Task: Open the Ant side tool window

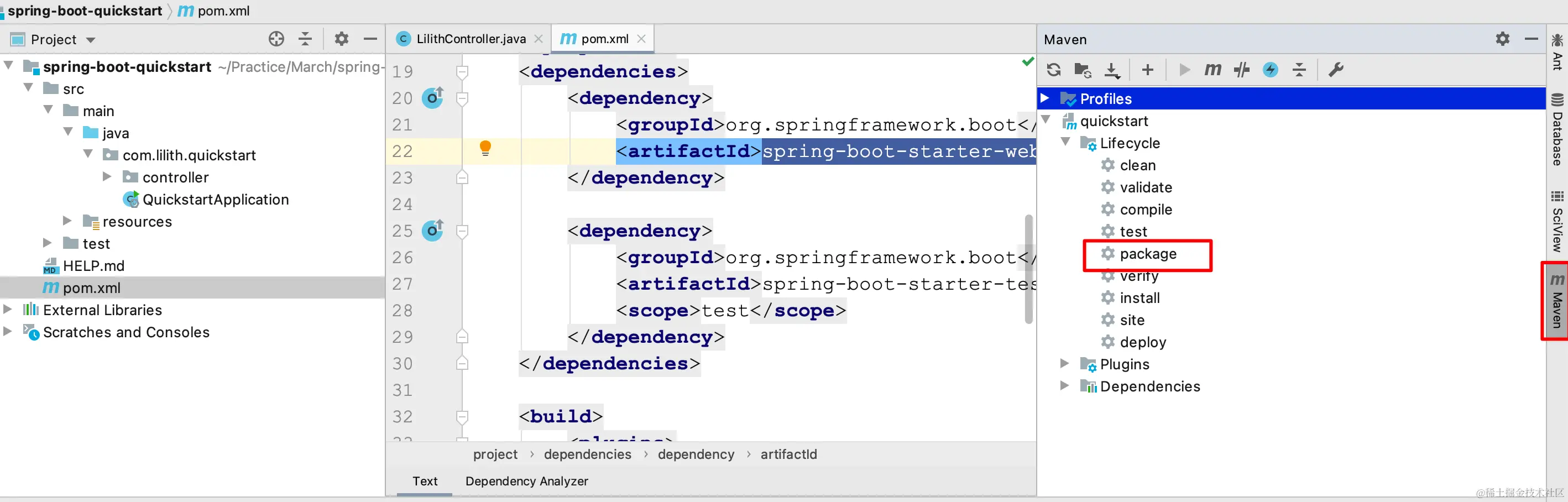Action: [x=1557, y=53]
